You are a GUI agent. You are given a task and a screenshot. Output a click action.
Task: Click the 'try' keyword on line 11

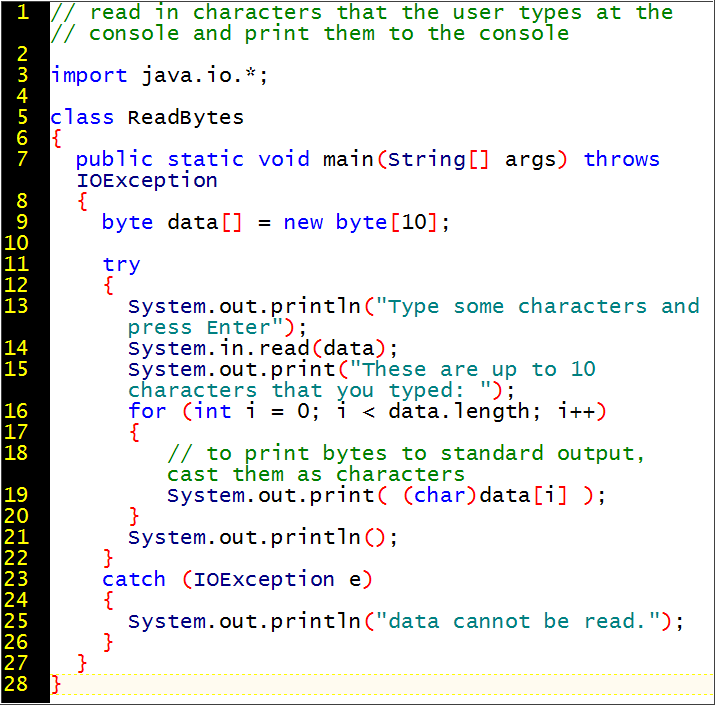[121, 265]
